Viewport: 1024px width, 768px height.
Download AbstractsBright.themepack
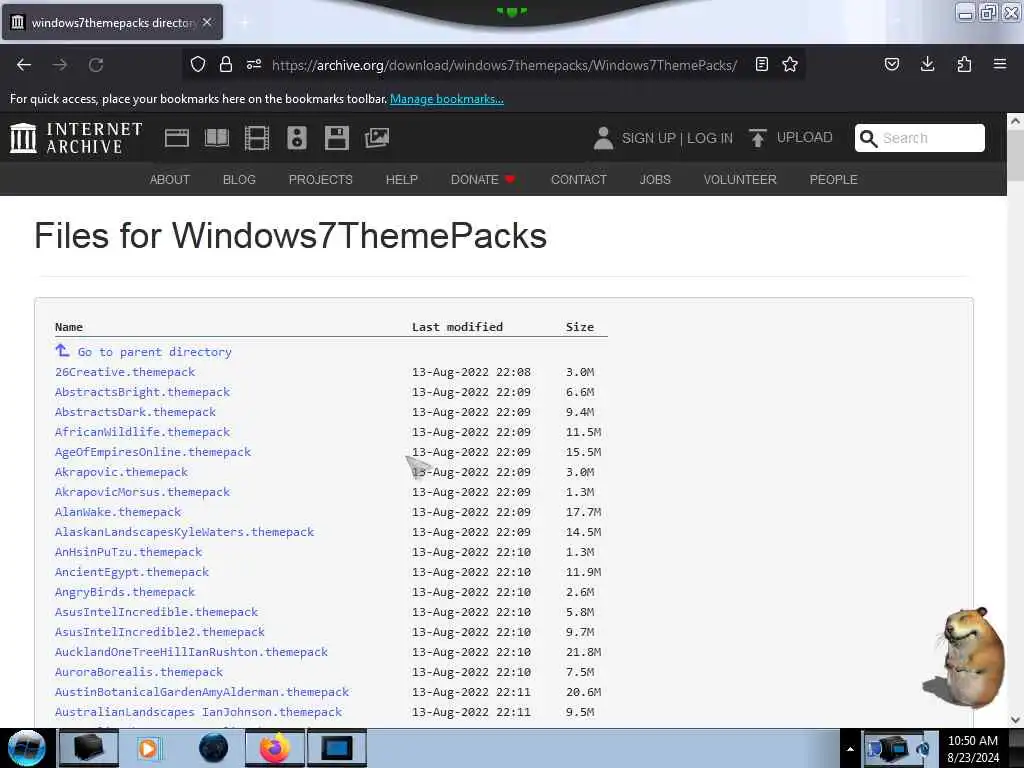[142, 392]
